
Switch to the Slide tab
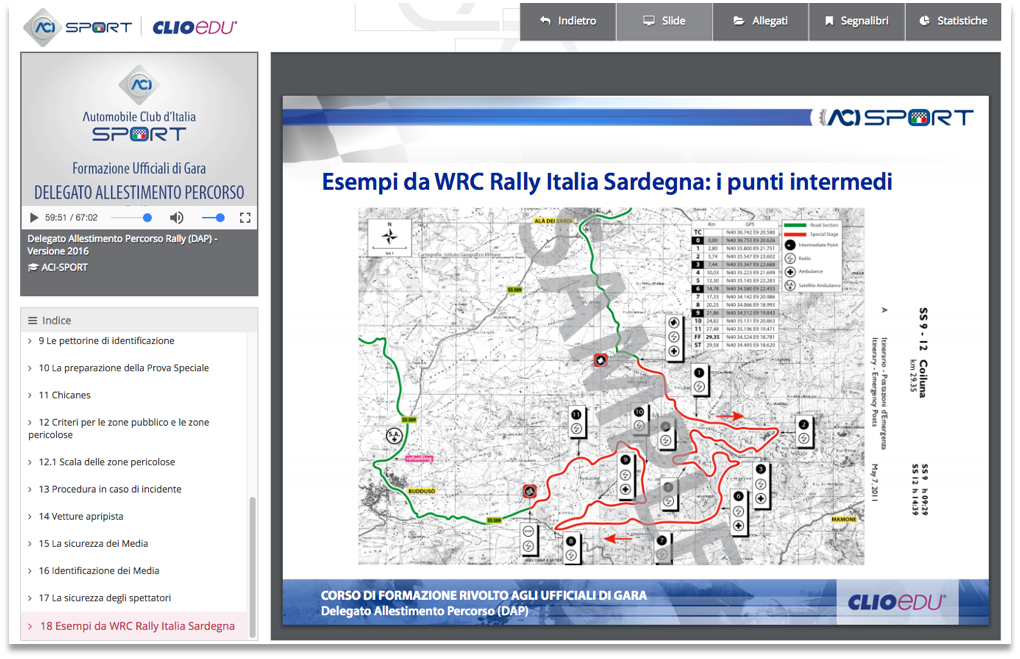click(664, 21)
